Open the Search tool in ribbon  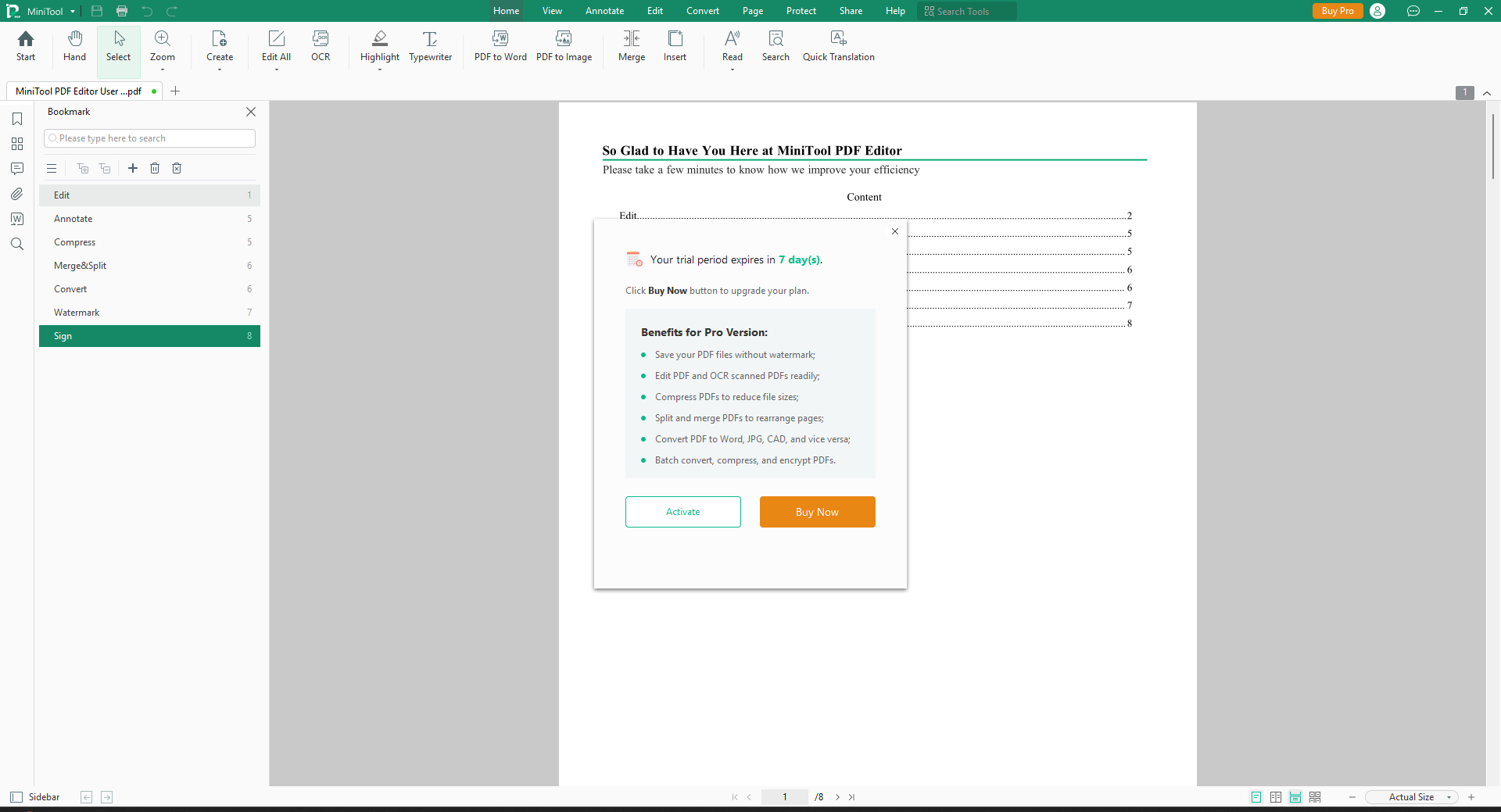point(776,47)
